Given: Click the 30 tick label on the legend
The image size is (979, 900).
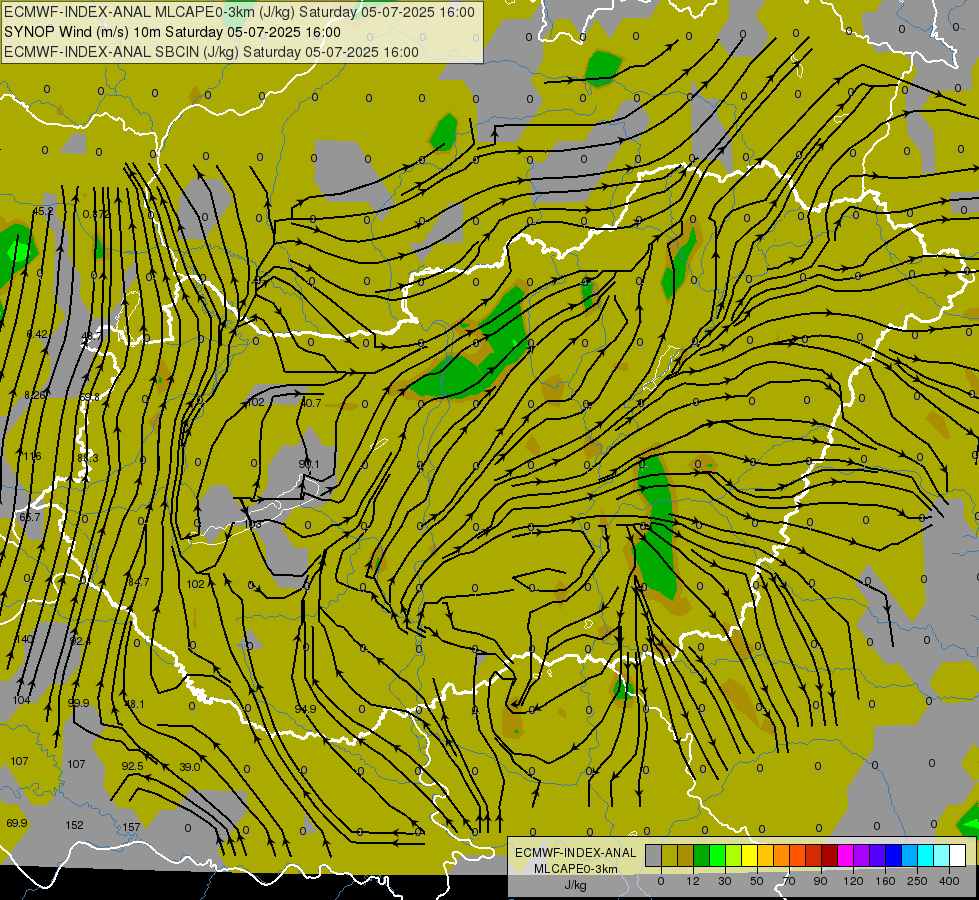Looking at the screenshot, I should click(725, 881).
